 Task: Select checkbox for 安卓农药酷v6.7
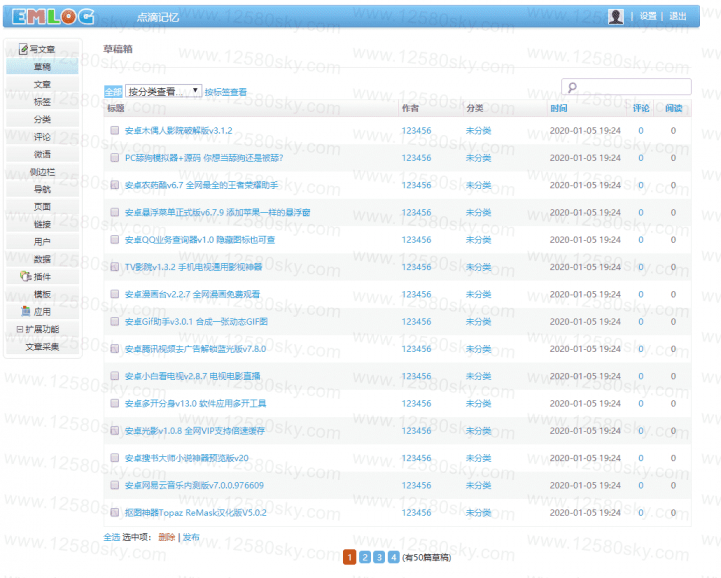point(114,185)
